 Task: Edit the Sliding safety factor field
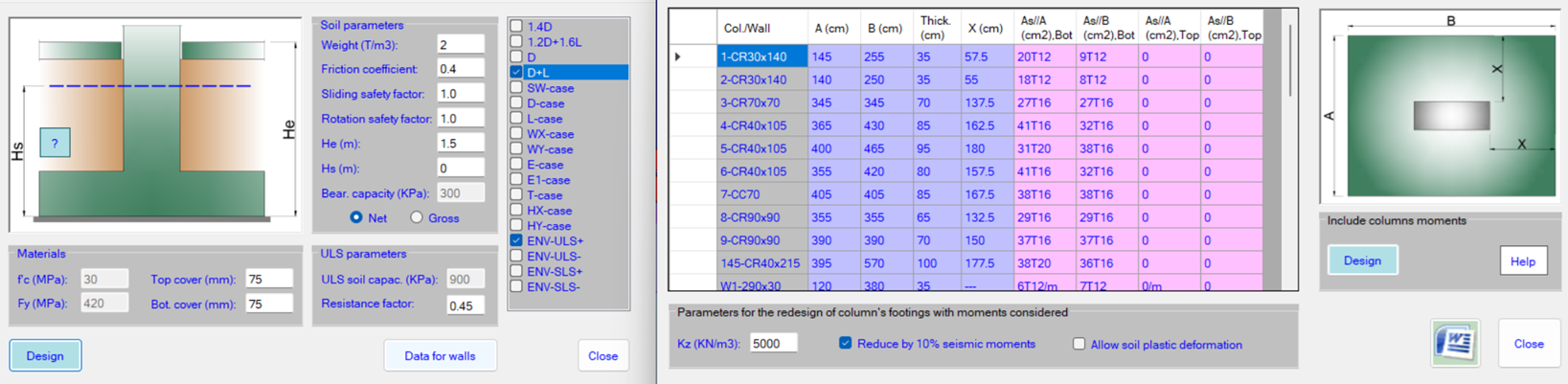click(461, 94)
